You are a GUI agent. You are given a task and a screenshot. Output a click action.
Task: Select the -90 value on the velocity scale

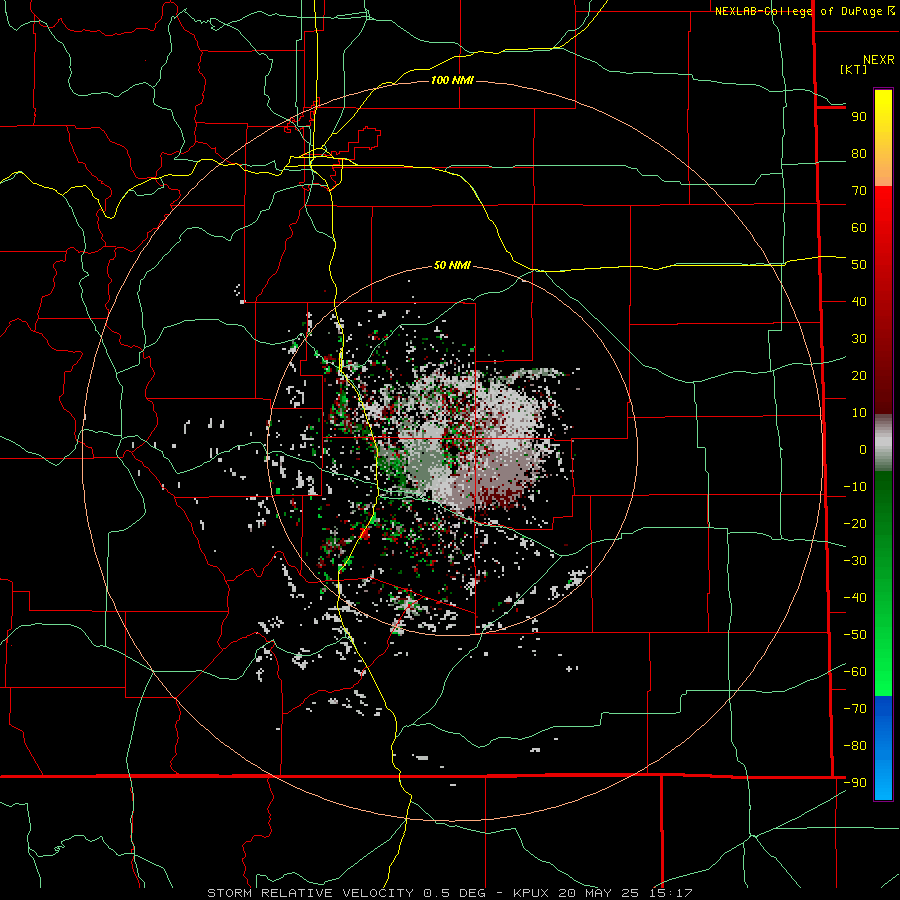click(x=855, y=783)
